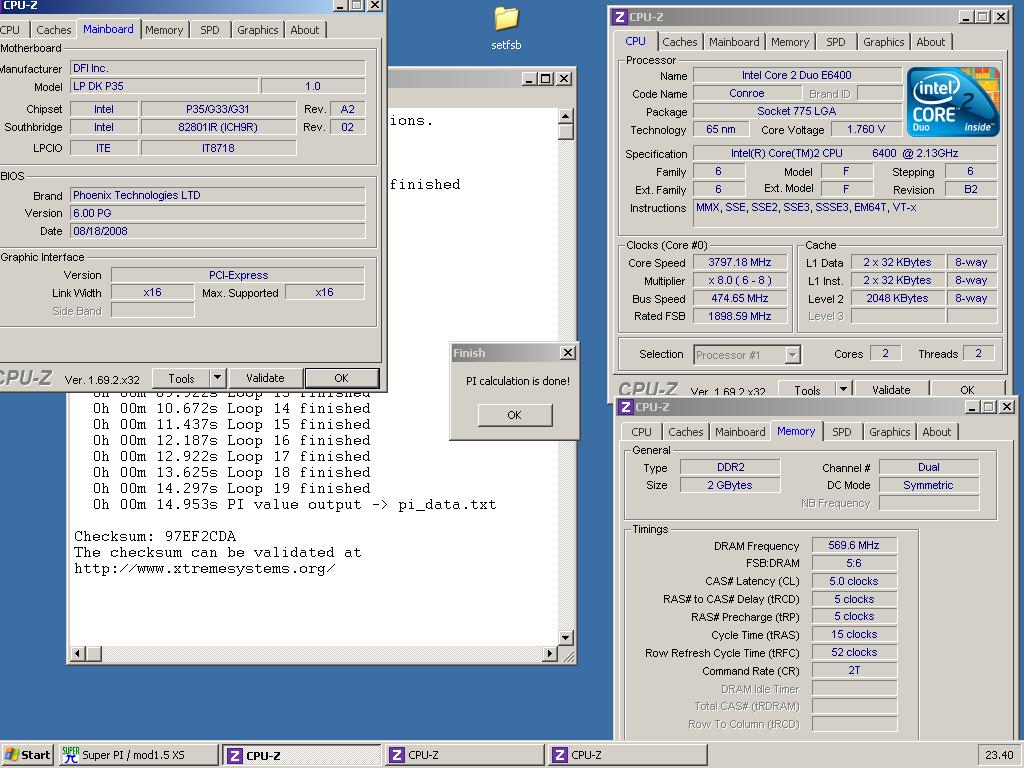1024x768 pixels.
Task: Click Tools button in Mainboard window
Action: coord(181,378)
